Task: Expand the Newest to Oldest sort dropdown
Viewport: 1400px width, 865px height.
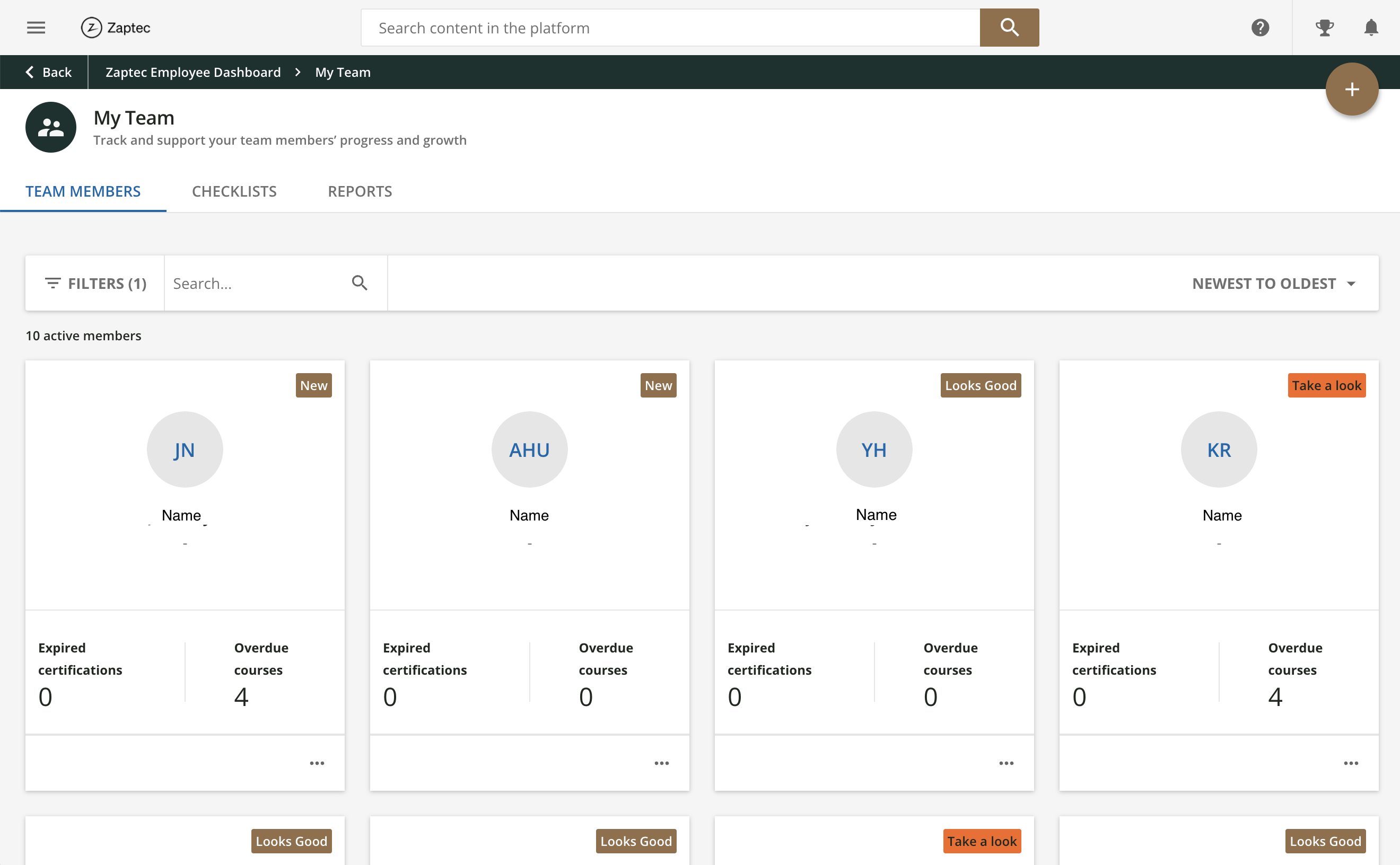Action: (x=1274, y=284)
